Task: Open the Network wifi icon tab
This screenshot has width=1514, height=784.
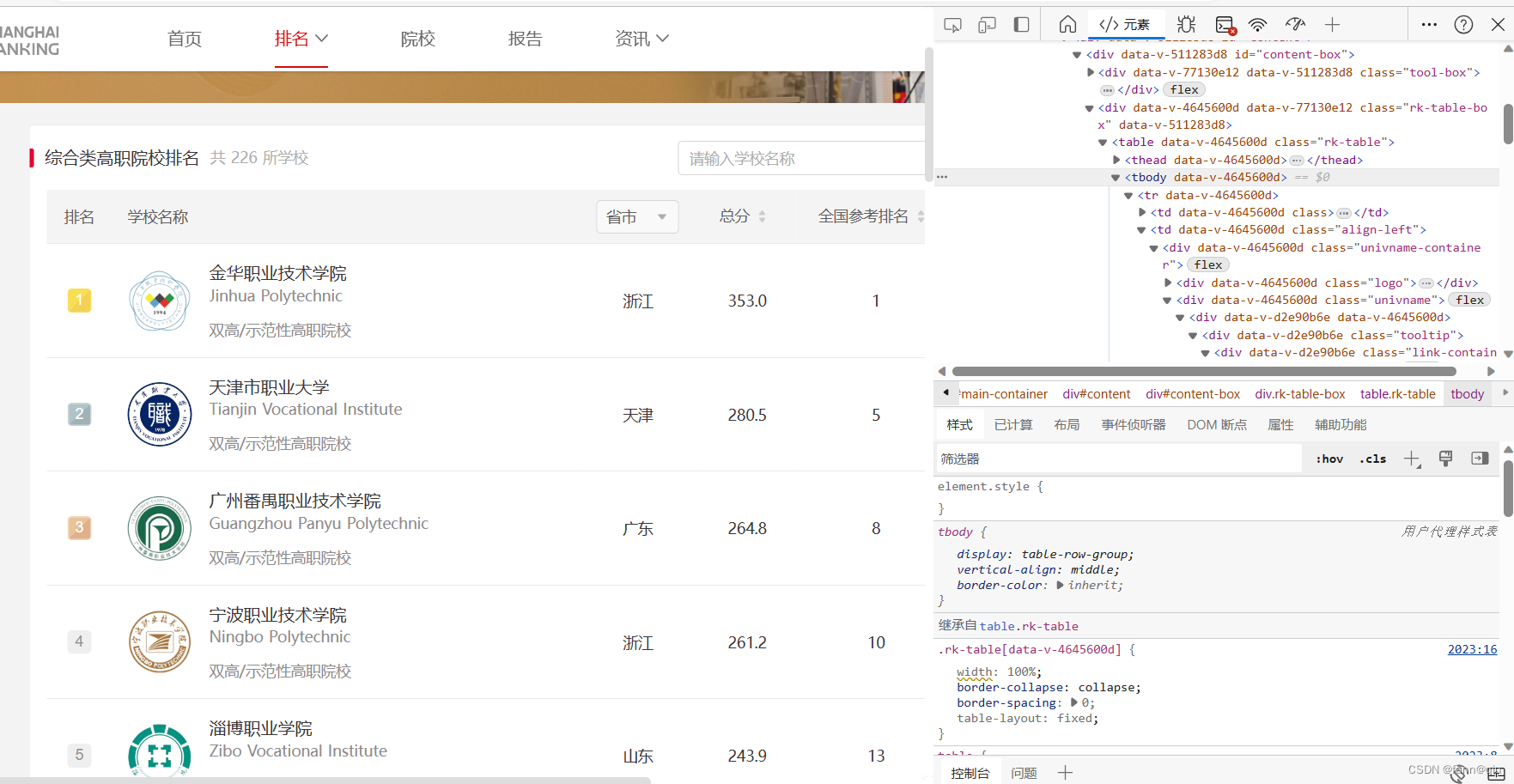Action: 1257,25
